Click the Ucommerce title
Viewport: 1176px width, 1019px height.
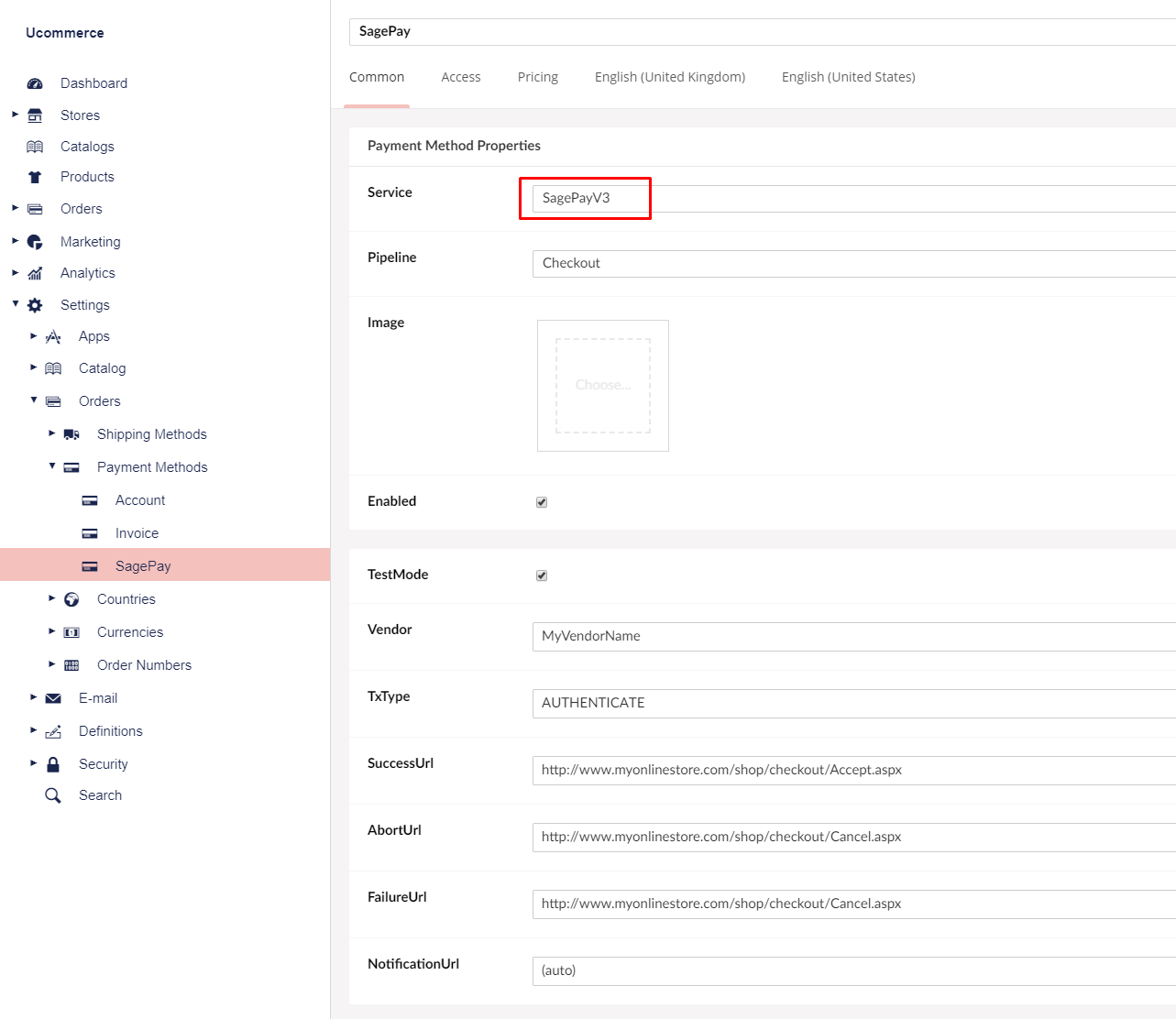point(65,33)
